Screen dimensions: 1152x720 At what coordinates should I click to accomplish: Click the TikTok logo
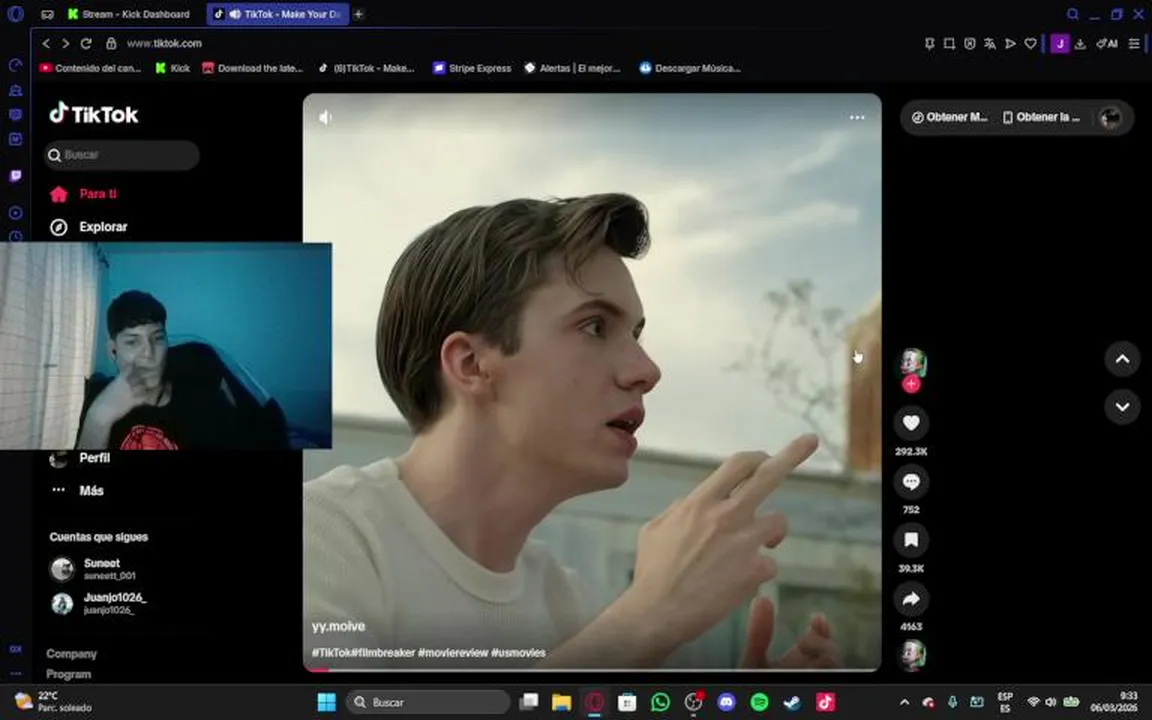tap(94, 114)
